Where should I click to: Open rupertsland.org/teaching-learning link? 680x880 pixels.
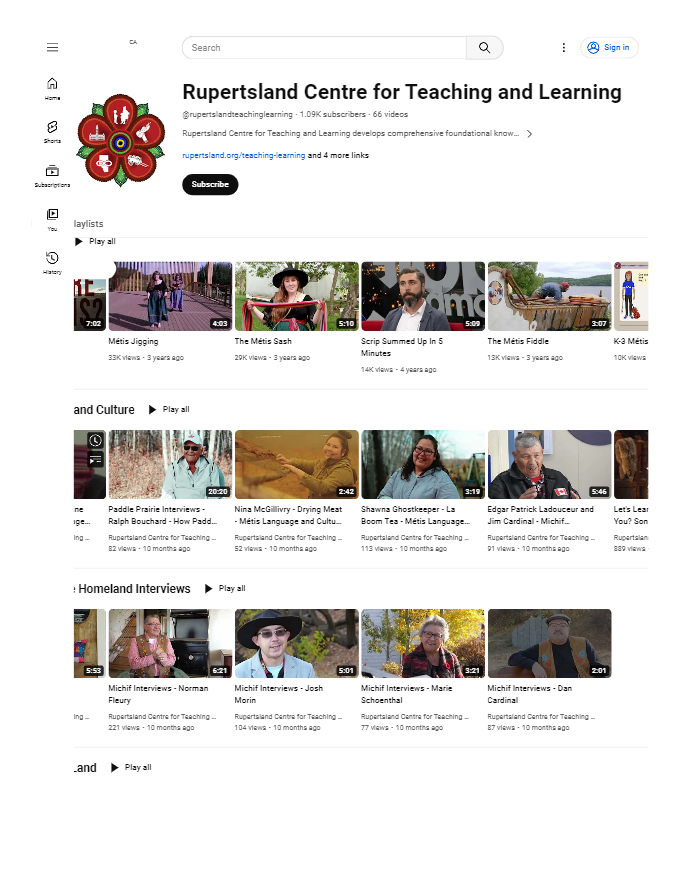[x=243, y=155]
